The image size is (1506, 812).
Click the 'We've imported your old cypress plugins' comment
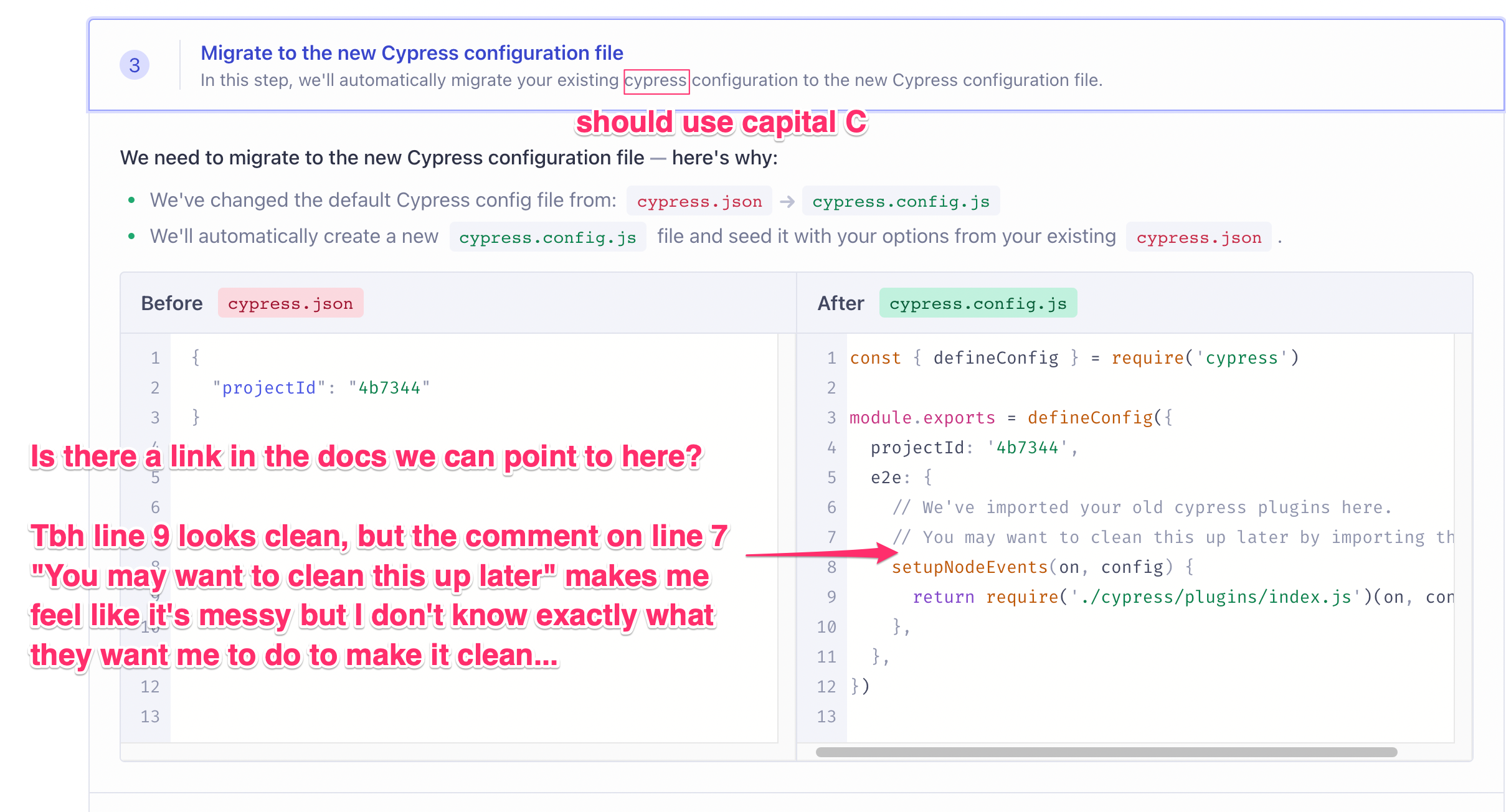pyautogui.click(x=1141, y=507)
